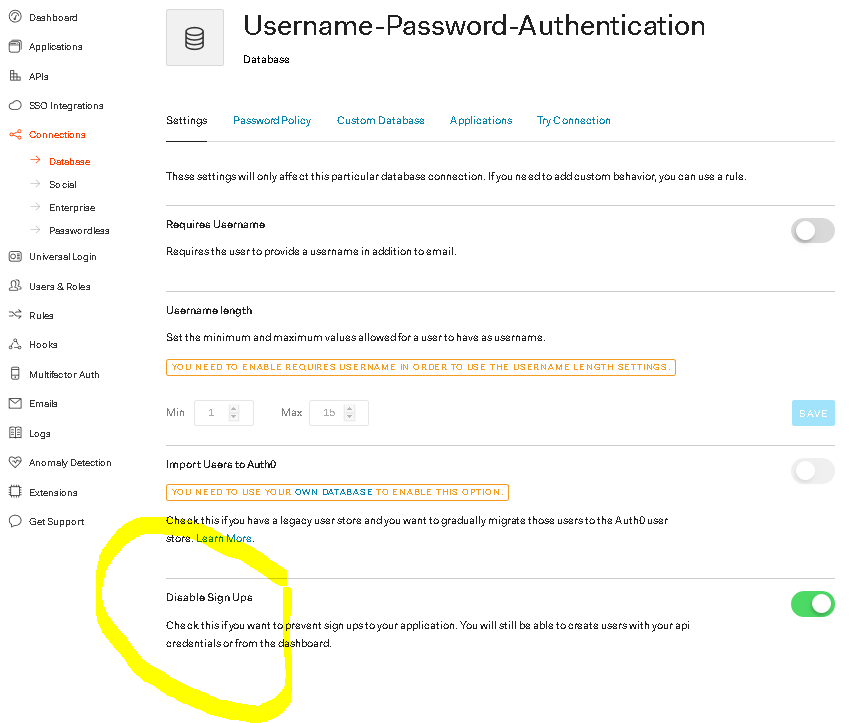849x723 pixels.
Task: Open Extensions chip icon
Action: (15, 492)
